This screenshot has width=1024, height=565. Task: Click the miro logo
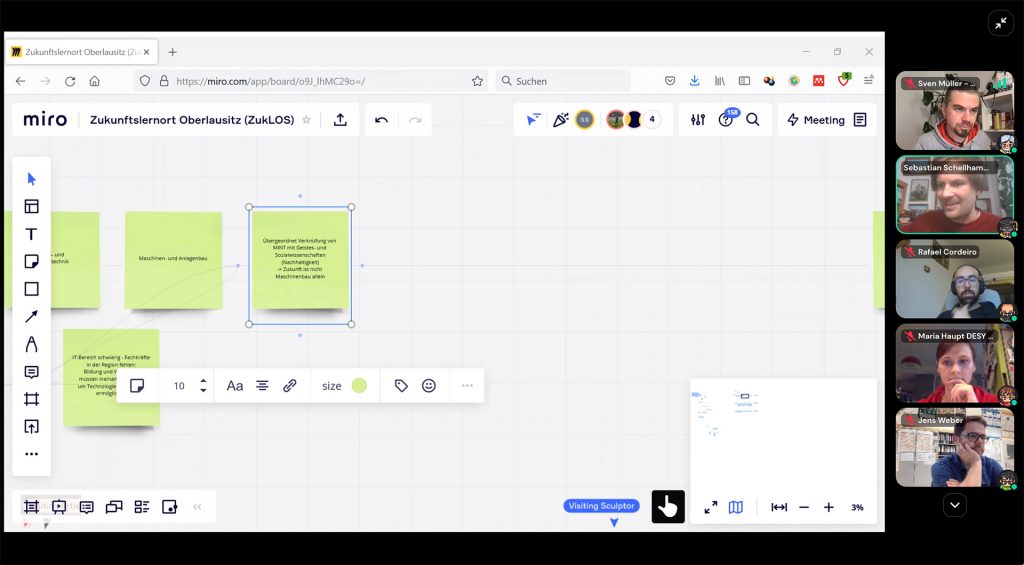(x=45, y=120)
